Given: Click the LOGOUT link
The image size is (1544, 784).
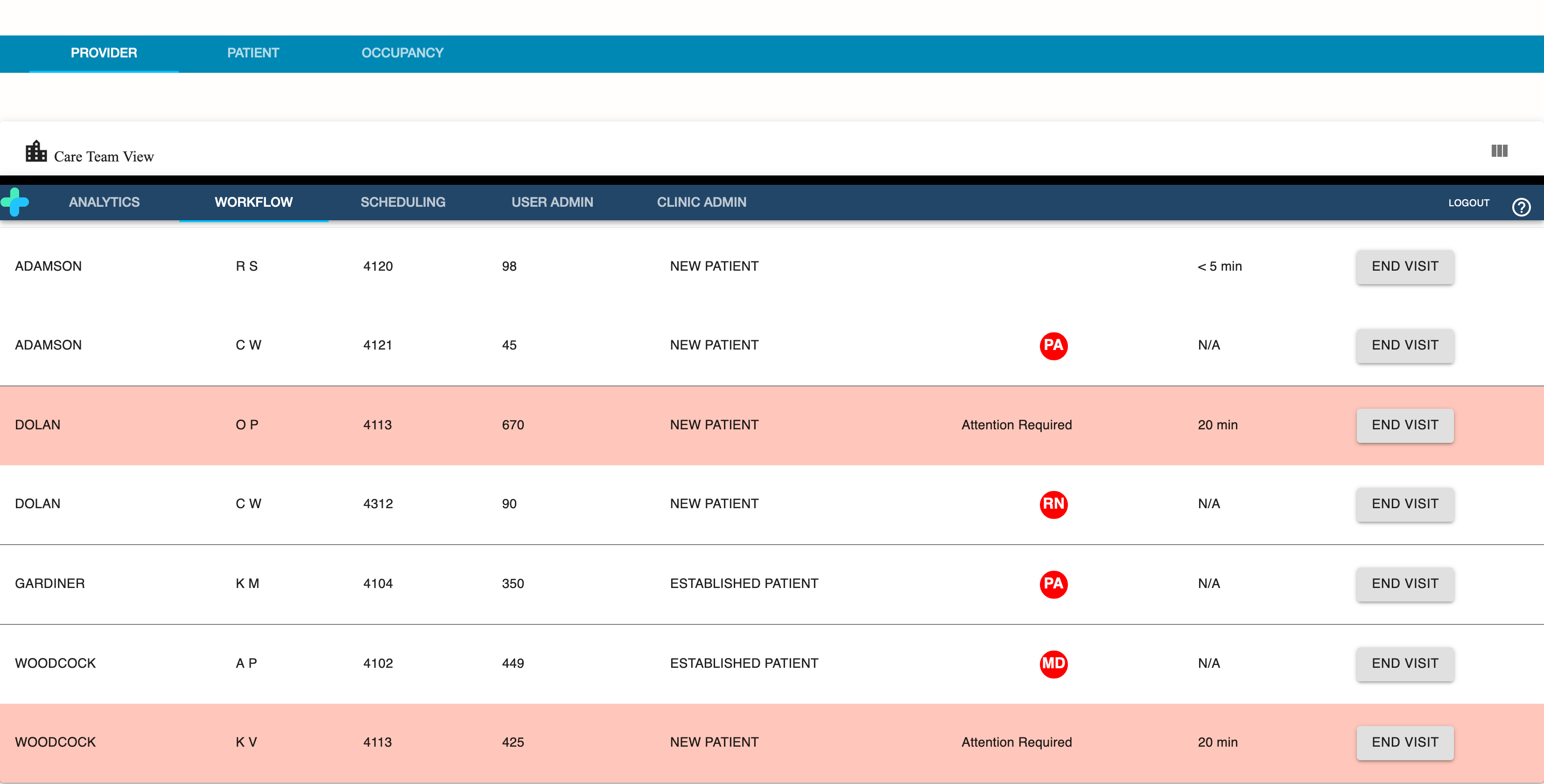Looking at the screenshot, I should pyautogui.click(x=1468, y=203).
